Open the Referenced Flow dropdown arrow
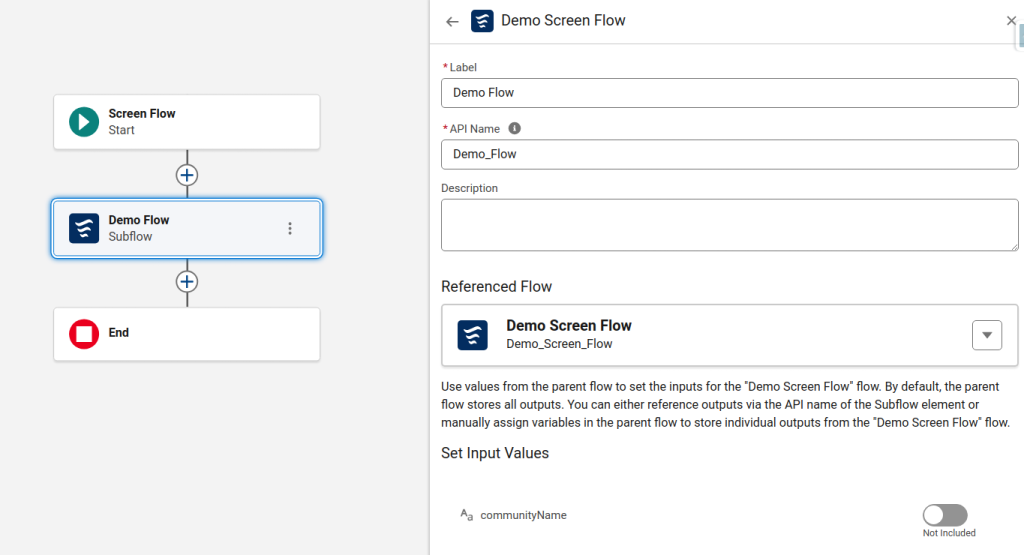1024x555 pixels. tap(987, 335)
